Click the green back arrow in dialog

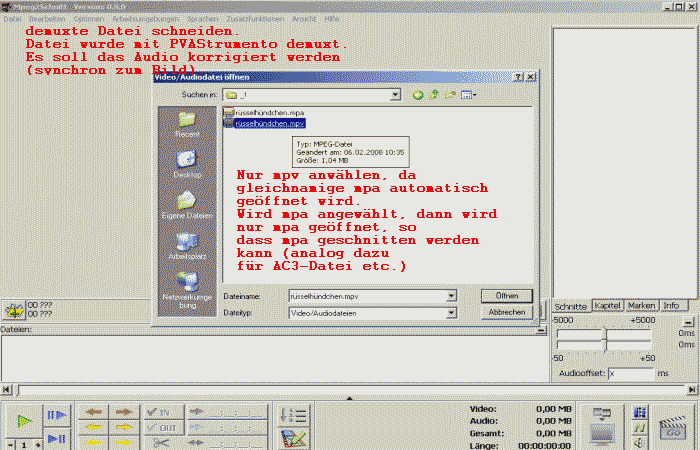(418, 94)
